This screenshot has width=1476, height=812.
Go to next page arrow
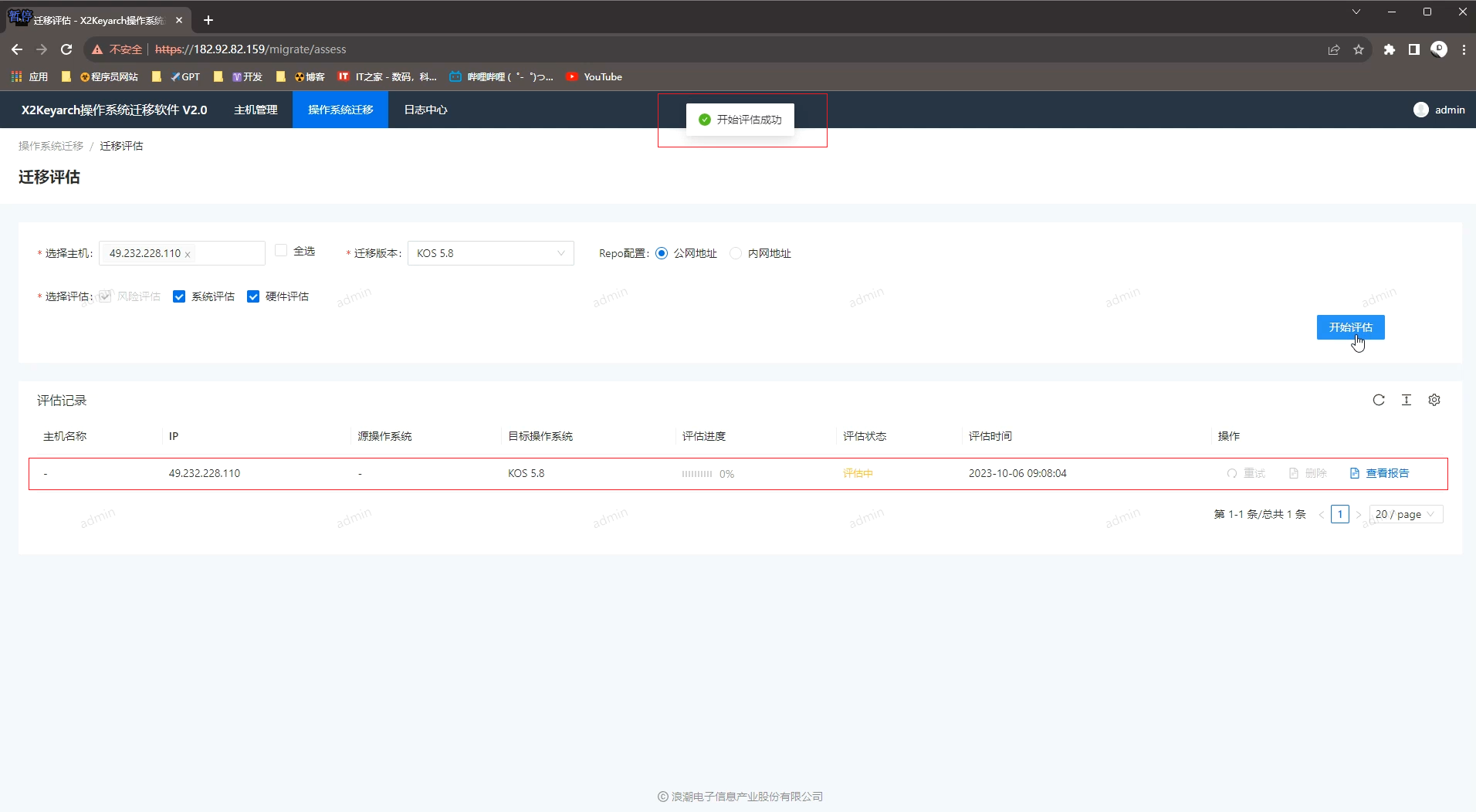click(x=1359, y=515)
